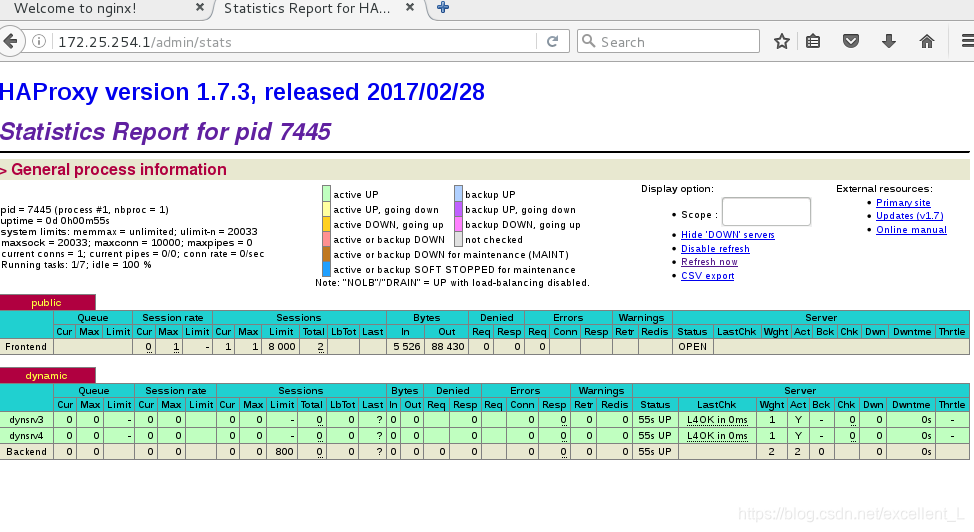Screen dimensions: 974x532
Task: Click the Session rate header in public table
Action: [x=173, y=318]
